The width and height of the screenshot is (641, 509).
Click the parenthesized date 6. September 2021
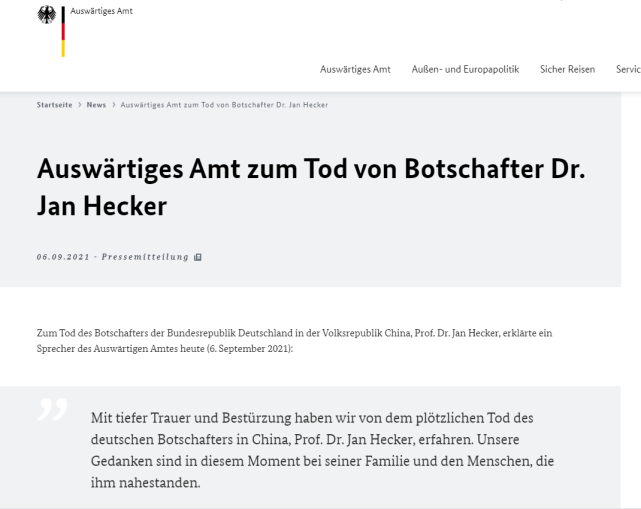pos(249,349)
